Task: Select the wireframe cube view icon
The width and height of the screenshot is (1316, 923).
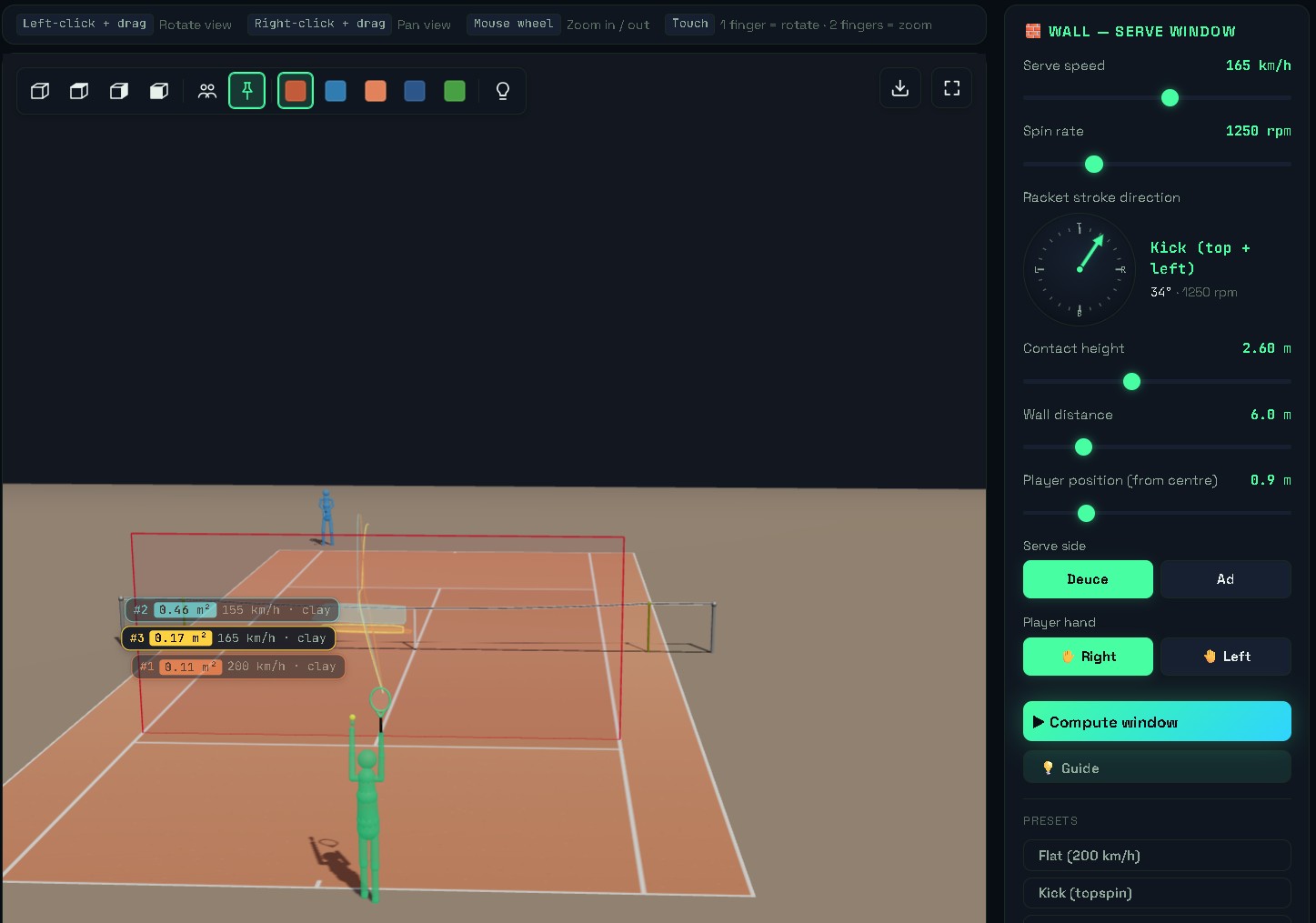Action: point(40,91)
